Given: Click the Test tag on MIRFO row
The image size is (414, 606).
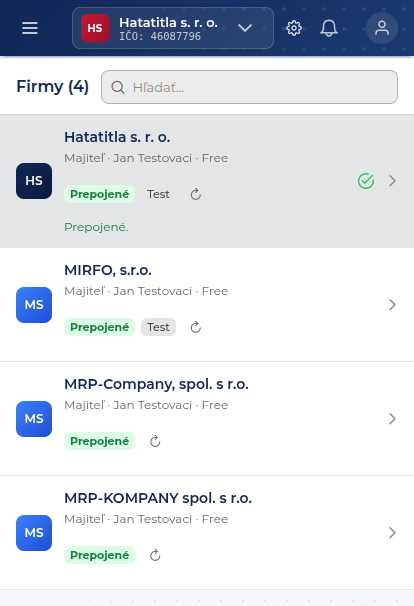Looking at the screenshot, I should tap(158, 327).
